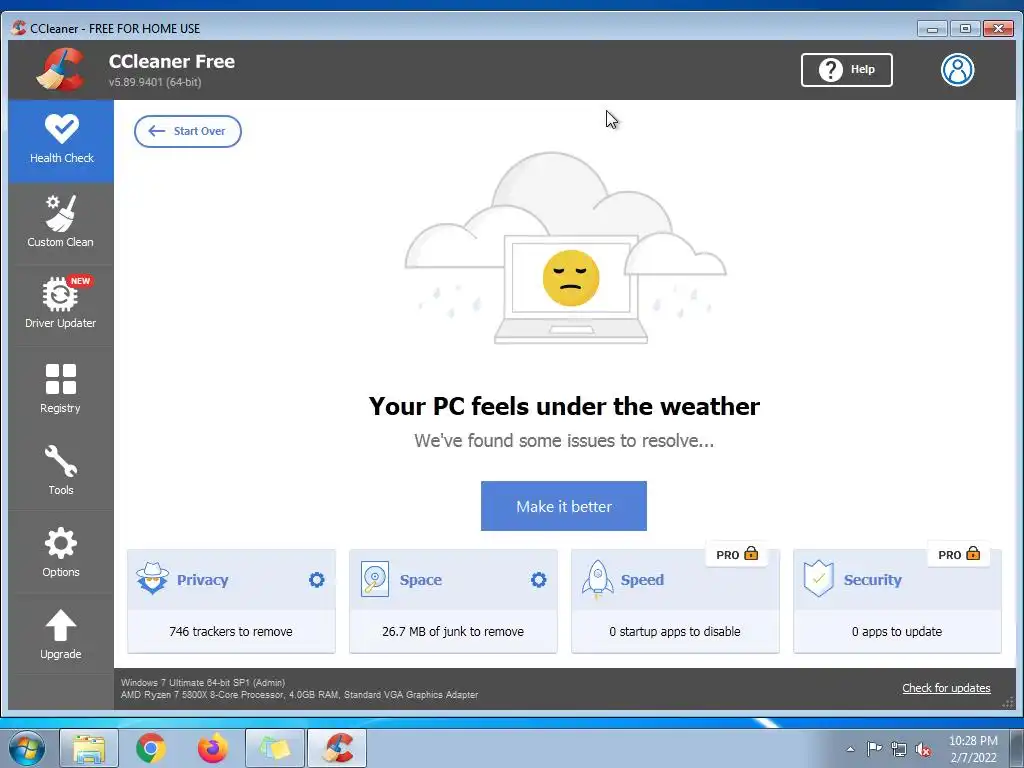The image size is (1024, 768).
Task: Click the Speed rocket icon
Action: (x=598, y=579)
